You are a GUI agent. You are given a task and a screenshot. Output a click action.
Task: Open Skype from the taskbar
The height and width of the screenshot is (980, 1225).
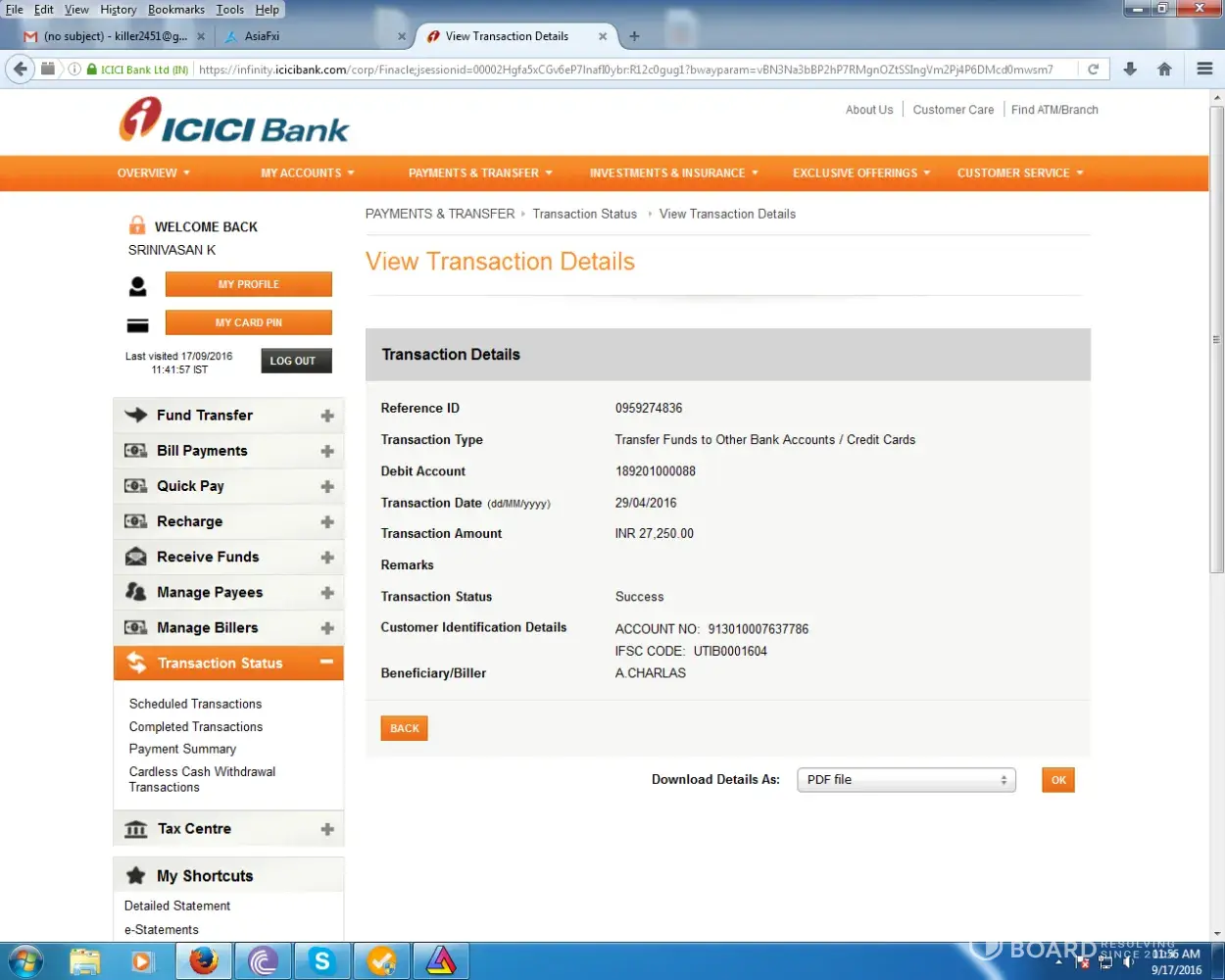(x=321, y=961)
